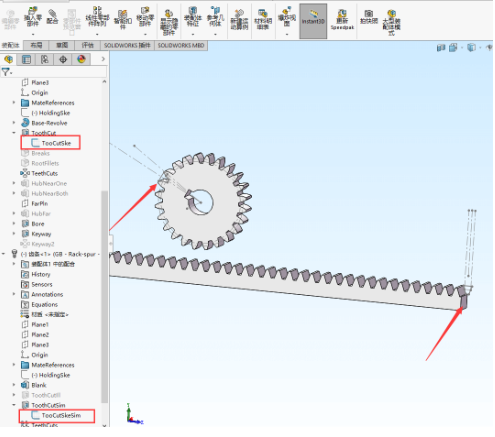Click the History icon in the tree
This screenshot has width=495, height=437.
coord(25,274)
